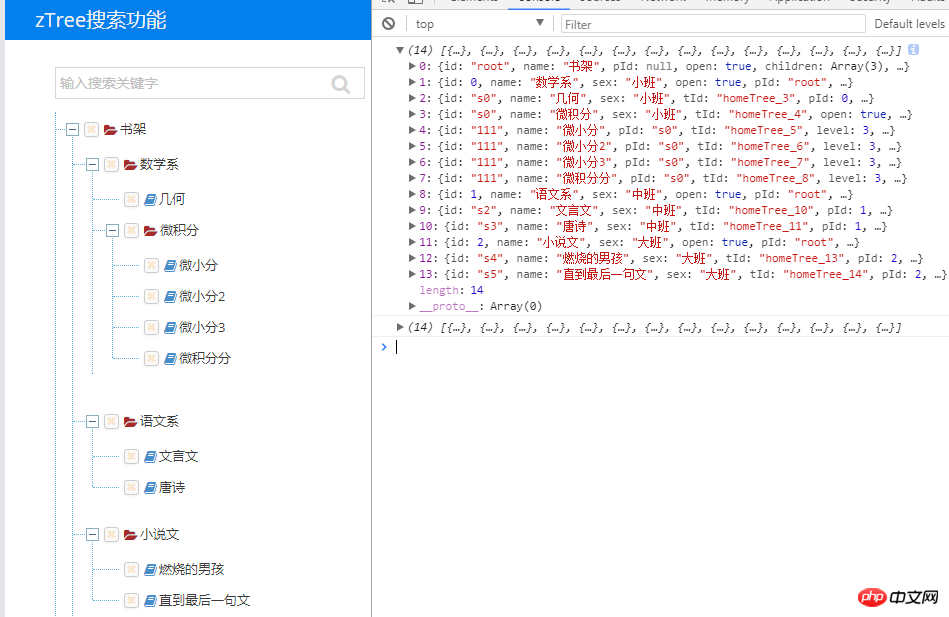Click the 微小分3 book icon
This screenshot has height=617, width=949.
coord(170,328)
